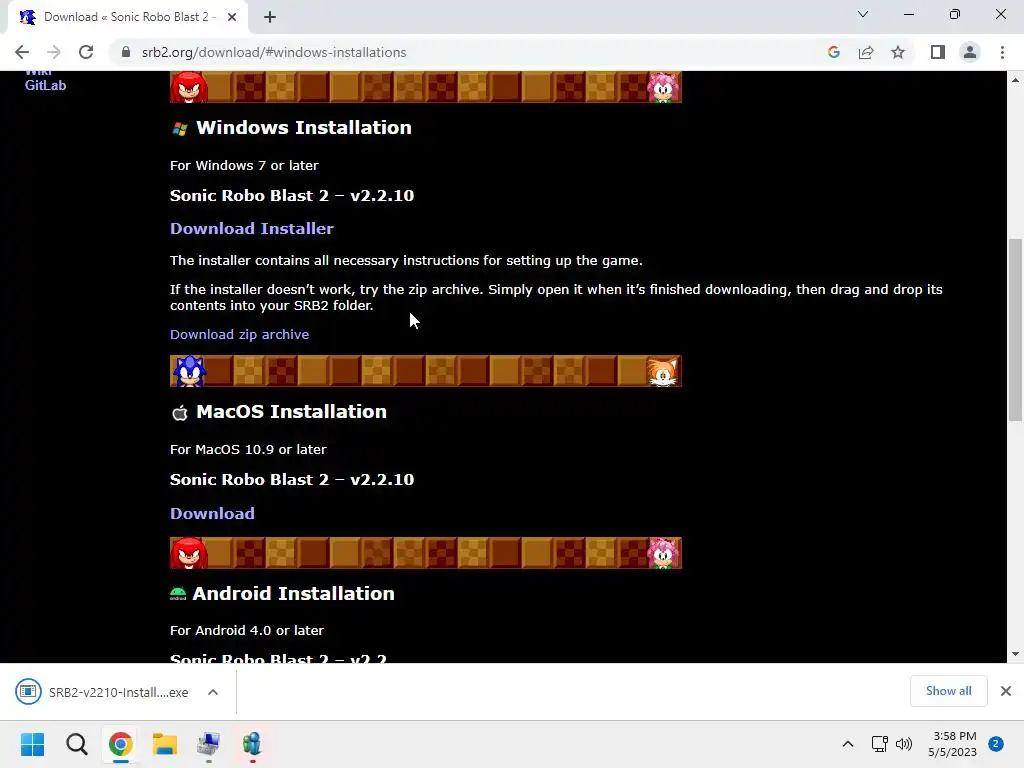Share this page via share icon

click(866, 52)
